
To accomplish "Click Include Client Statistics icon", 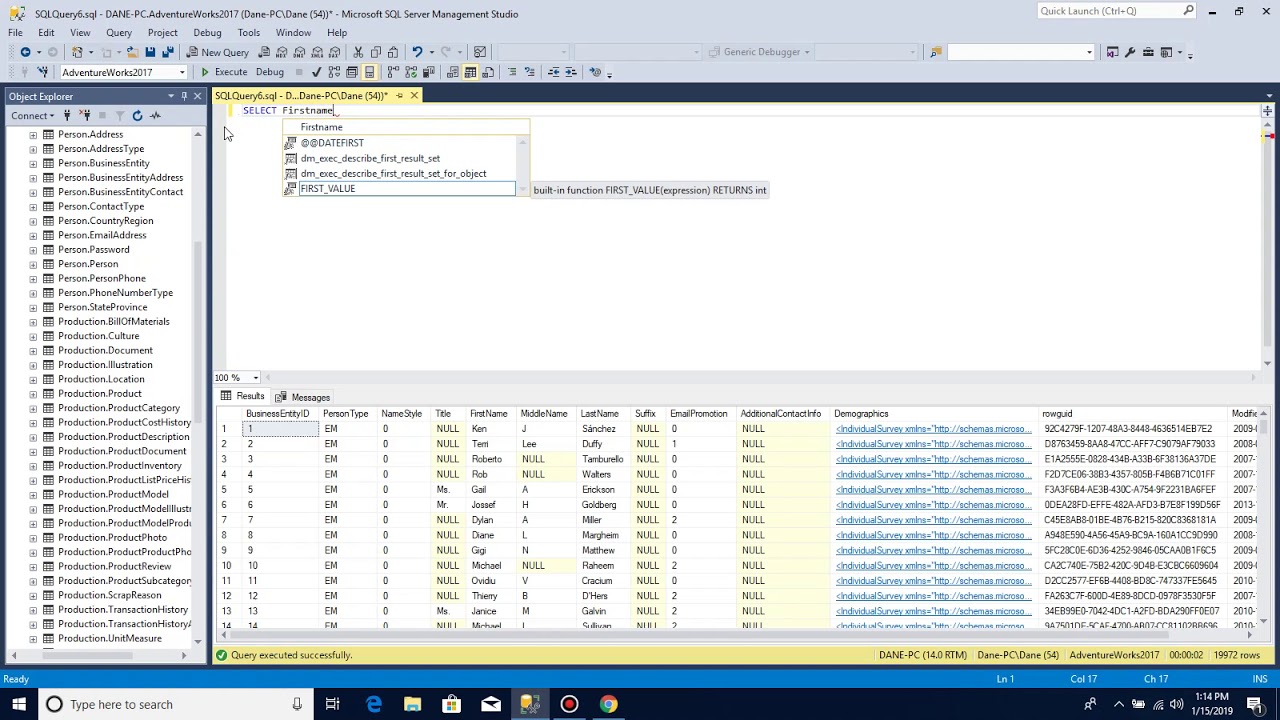I will pyautogui.click(x=427, y=72).
